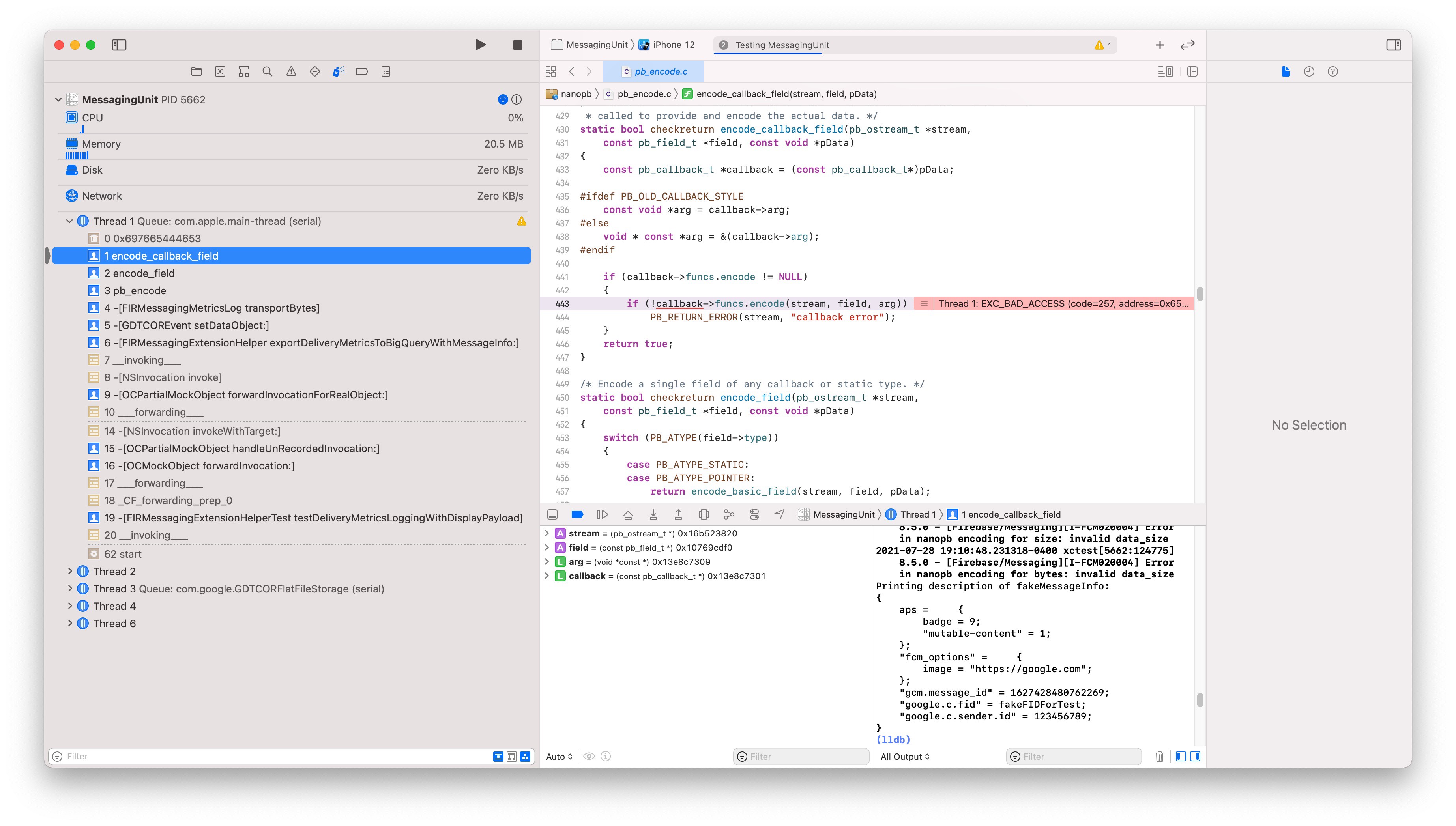
Task: Open the Issue navigator warning triangle
Action: point(291,71)
